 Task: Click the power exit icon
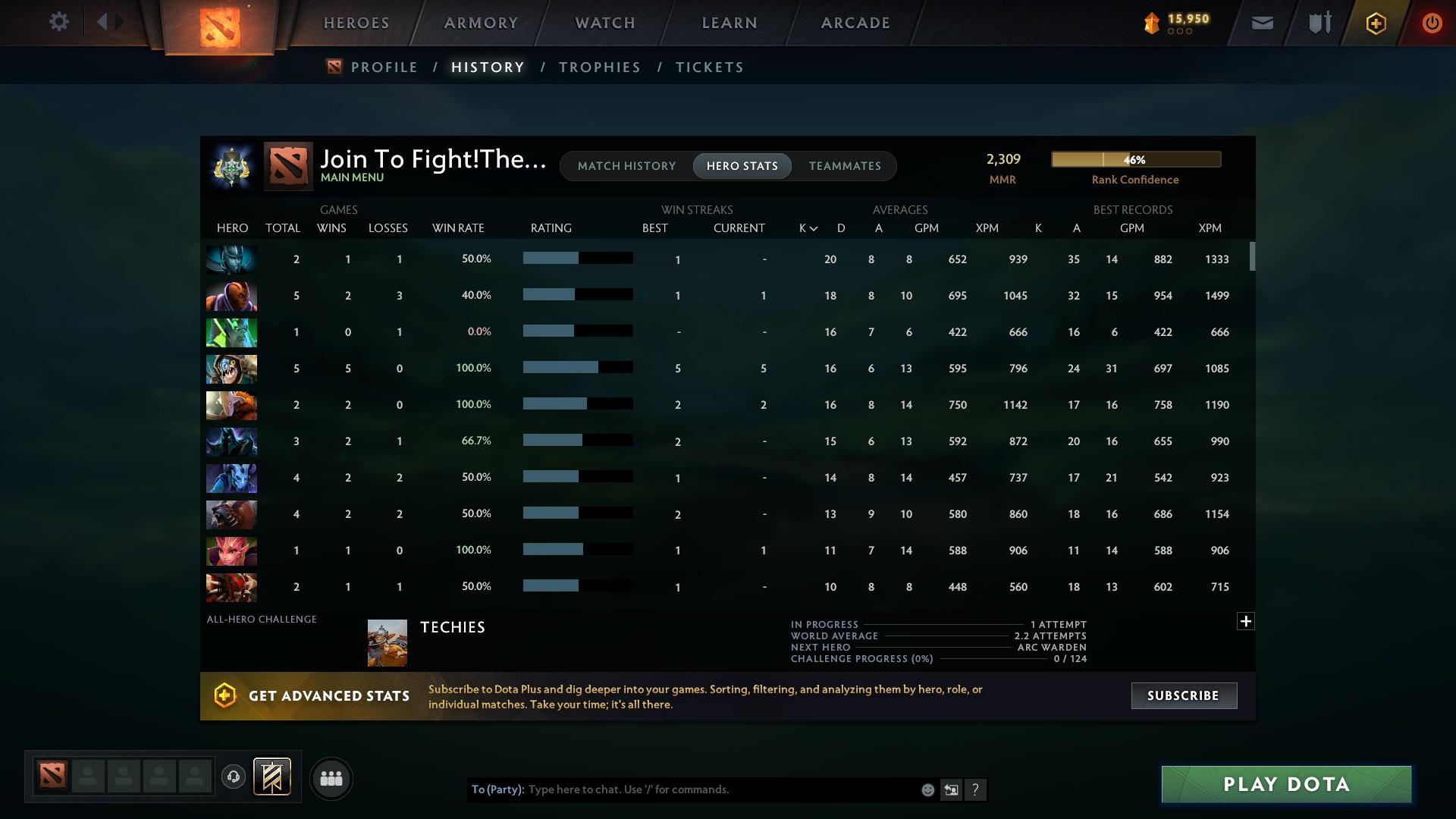[x=1432, y=22]
